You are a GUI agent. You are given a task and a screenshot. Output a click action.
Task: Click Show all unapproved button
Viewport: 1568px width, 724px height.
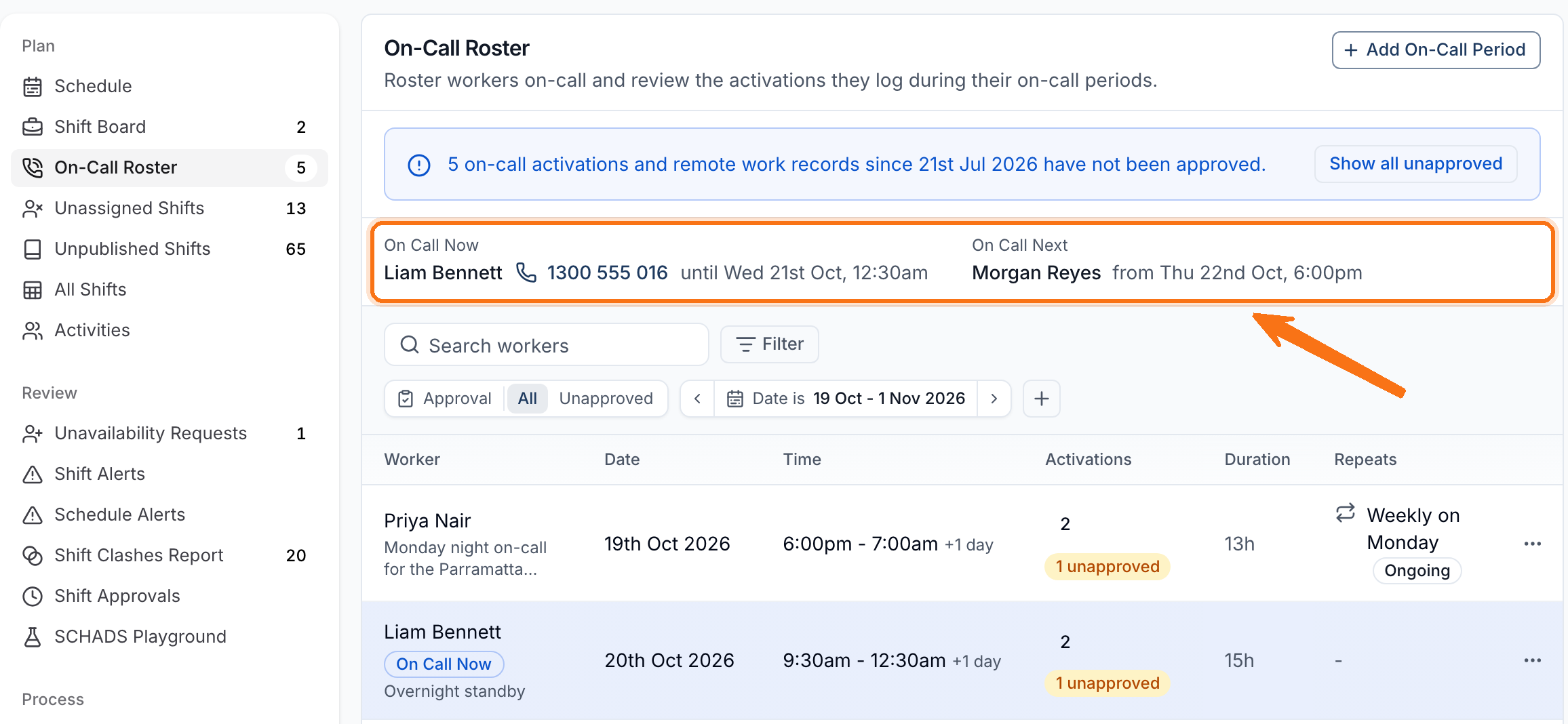pyautogui.click(x=1415, y=164)
